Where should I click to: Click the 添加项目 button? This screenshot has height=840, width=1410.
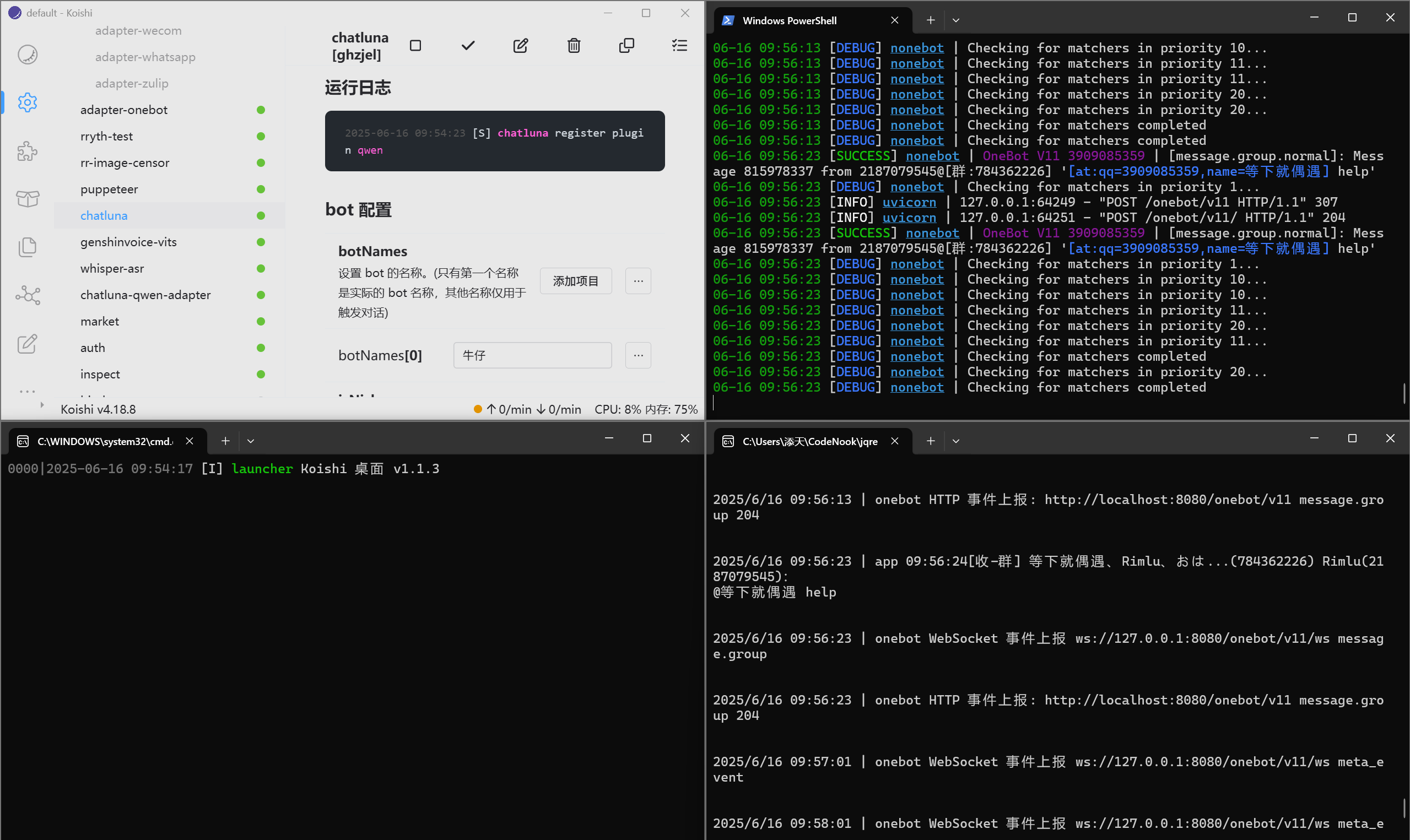coord(575,281)
